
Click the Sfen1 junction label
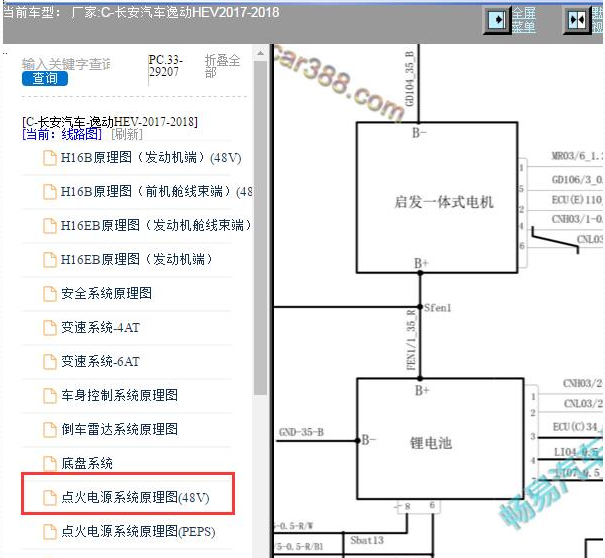438,308
